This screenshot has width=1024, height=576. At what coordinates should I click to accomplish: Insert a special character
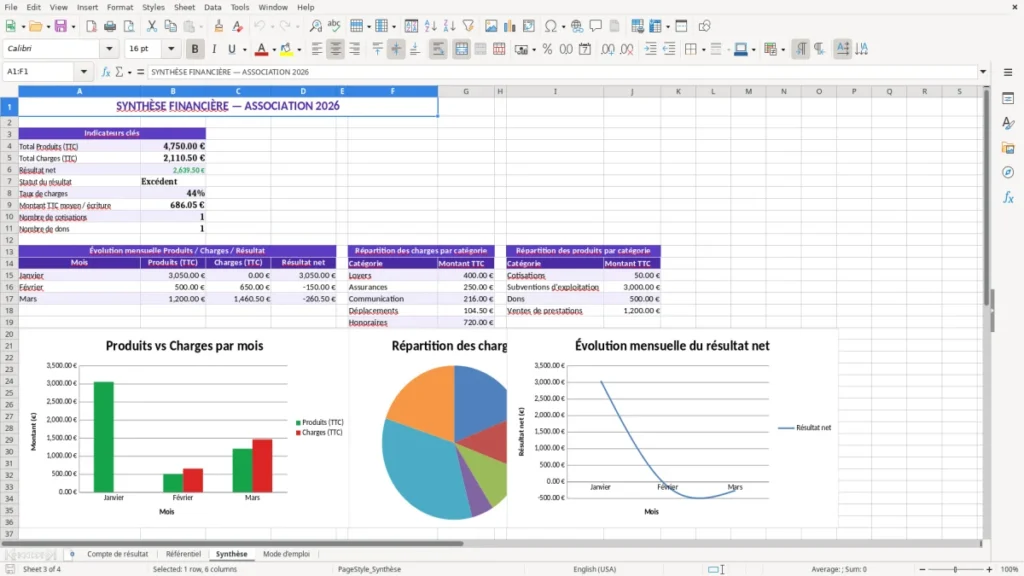point(551,26)
